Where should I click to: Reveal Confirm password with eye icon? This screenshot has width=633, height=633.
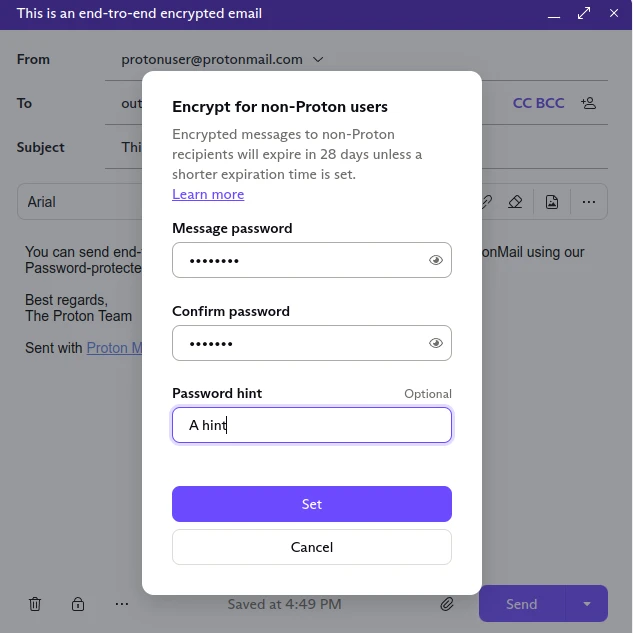tap(436, 343)
